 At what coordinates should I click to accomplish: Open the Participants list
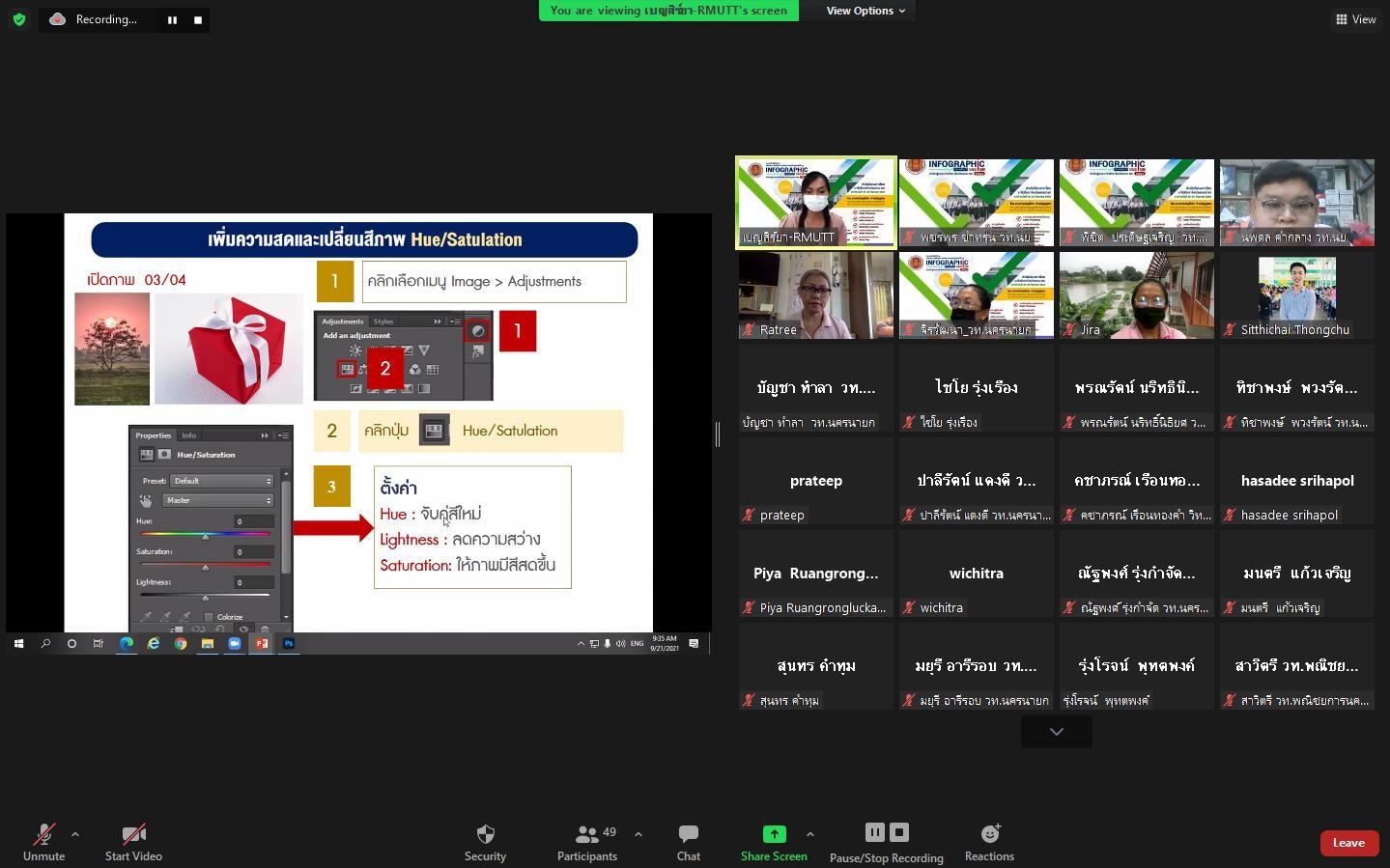tap(586, 842)
